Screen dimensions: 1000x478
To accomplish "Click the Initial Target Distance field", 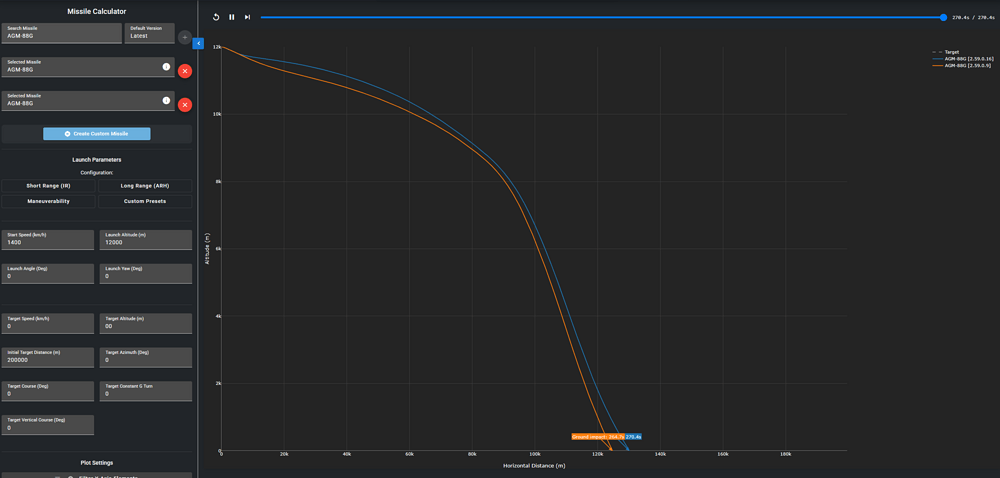I will [x=48, y=357].
